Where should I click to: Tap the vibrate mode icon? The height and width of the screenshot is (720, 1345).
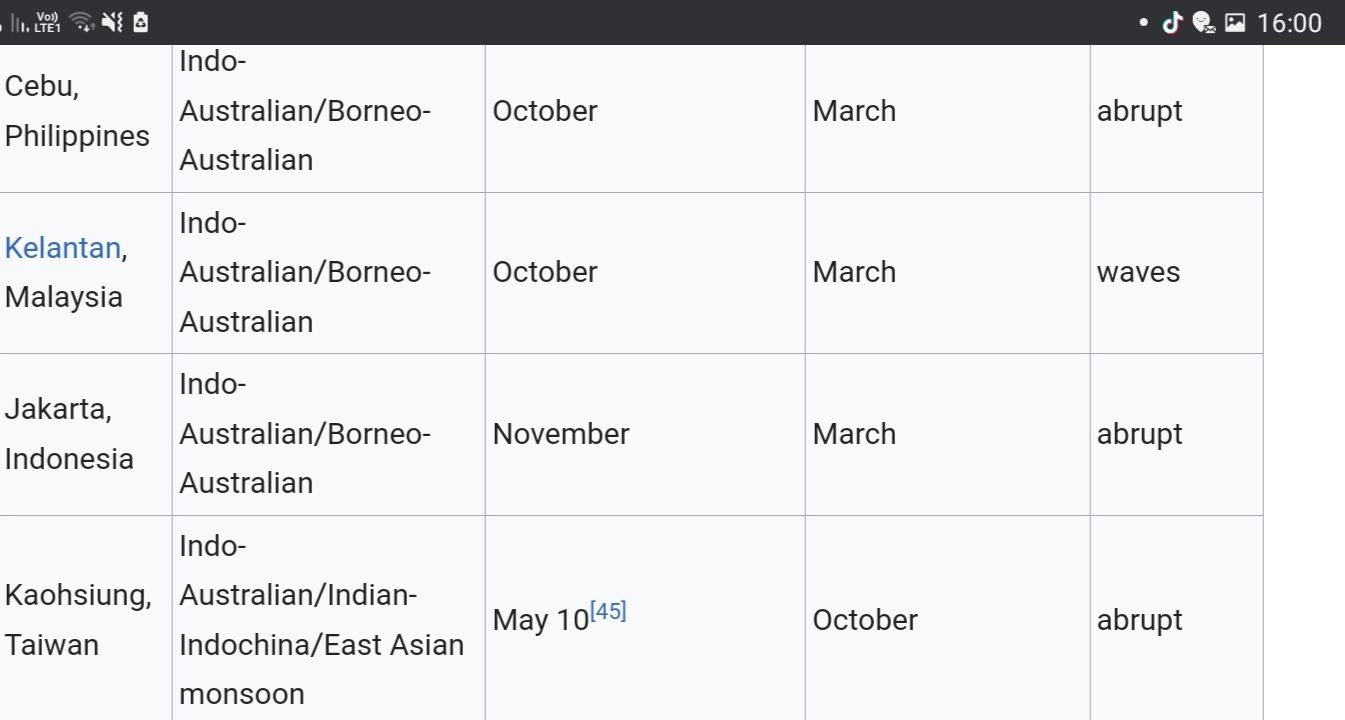pyautogui.click(x=112, y=22)
